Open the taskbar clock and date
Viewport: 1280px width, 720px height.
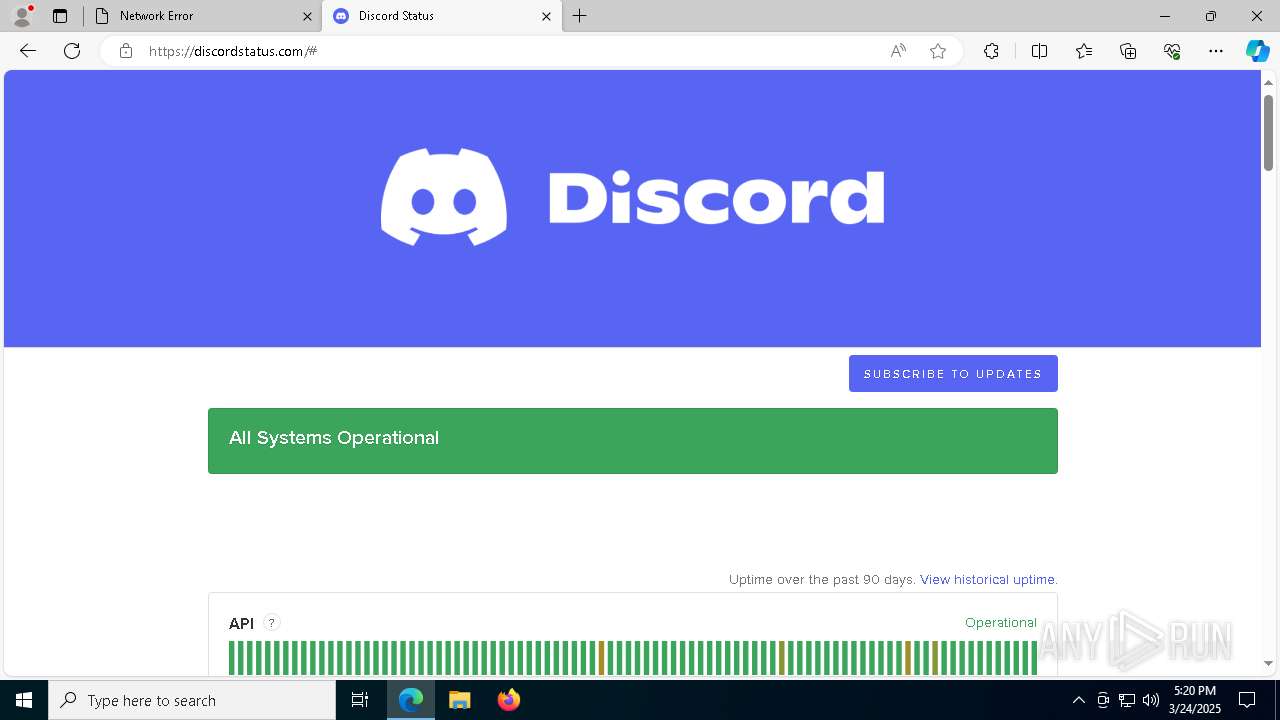tap(1195, 700)
